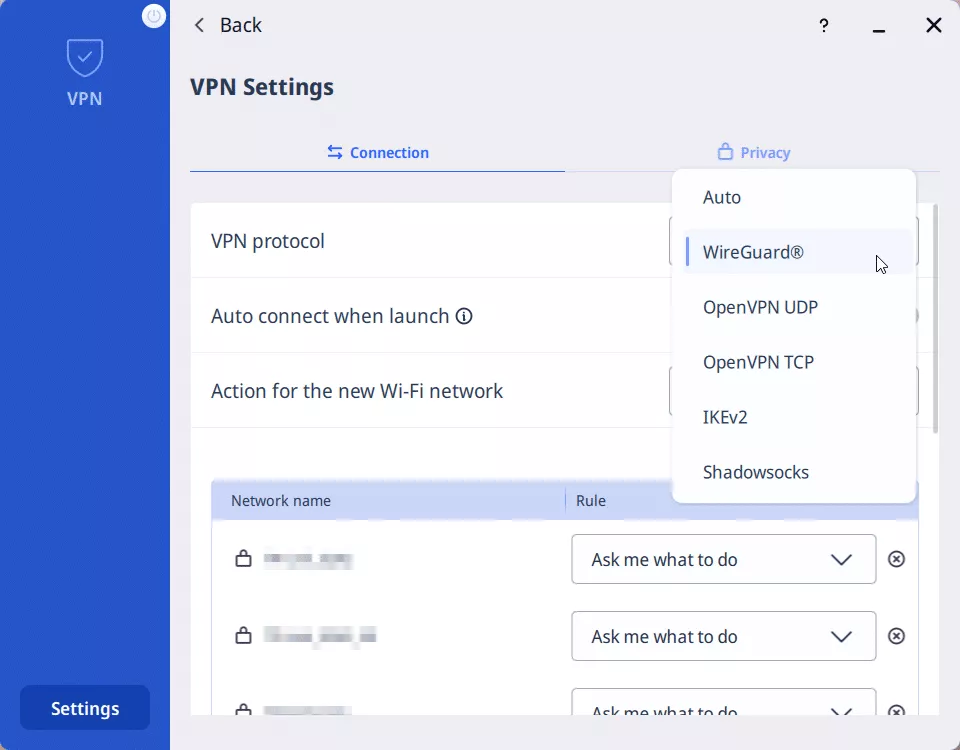
Task: Switch to the Privacy tab
Action: pos(754,153)
